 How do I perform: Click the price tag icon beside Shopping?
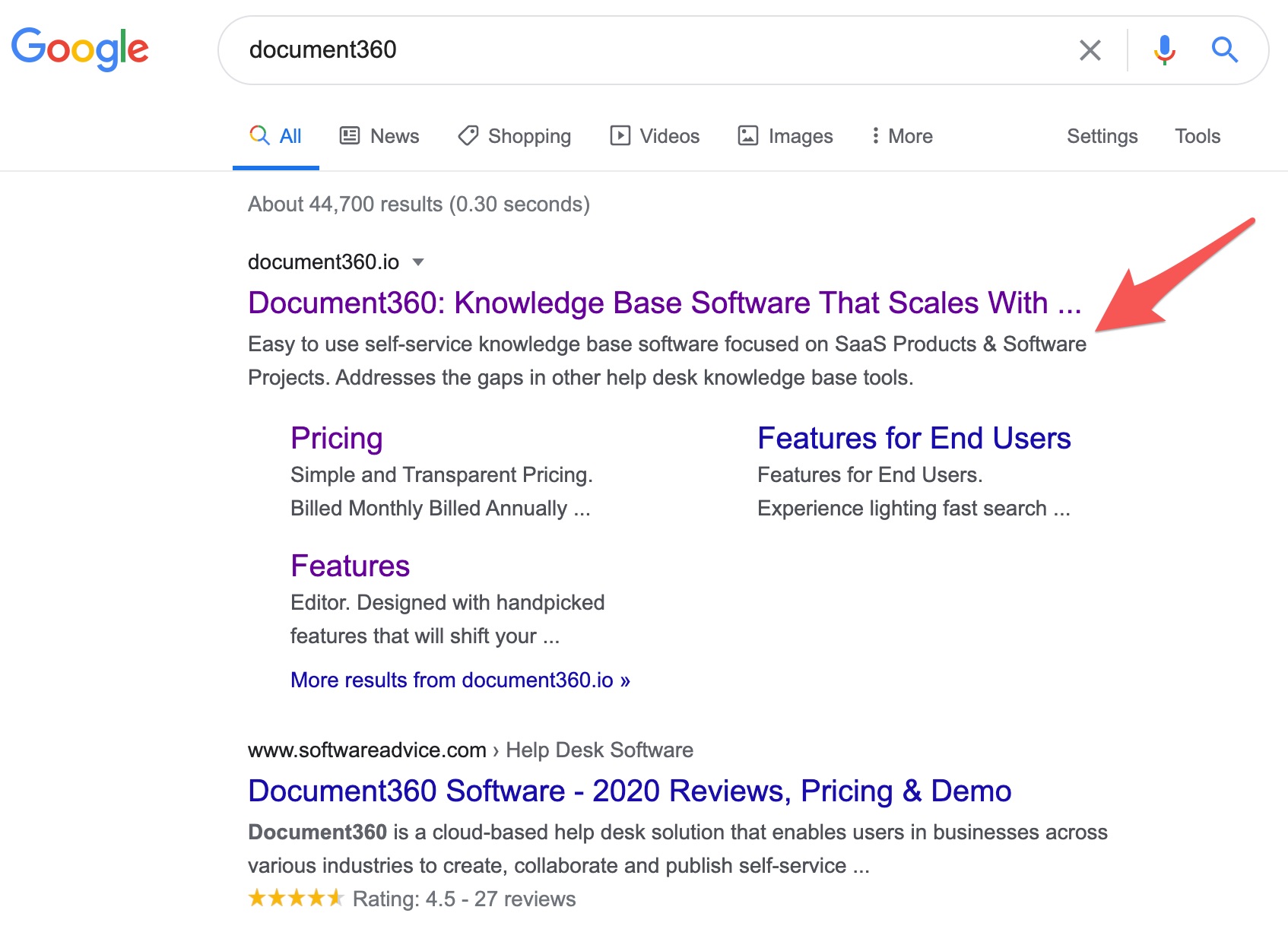click(468, 135)
